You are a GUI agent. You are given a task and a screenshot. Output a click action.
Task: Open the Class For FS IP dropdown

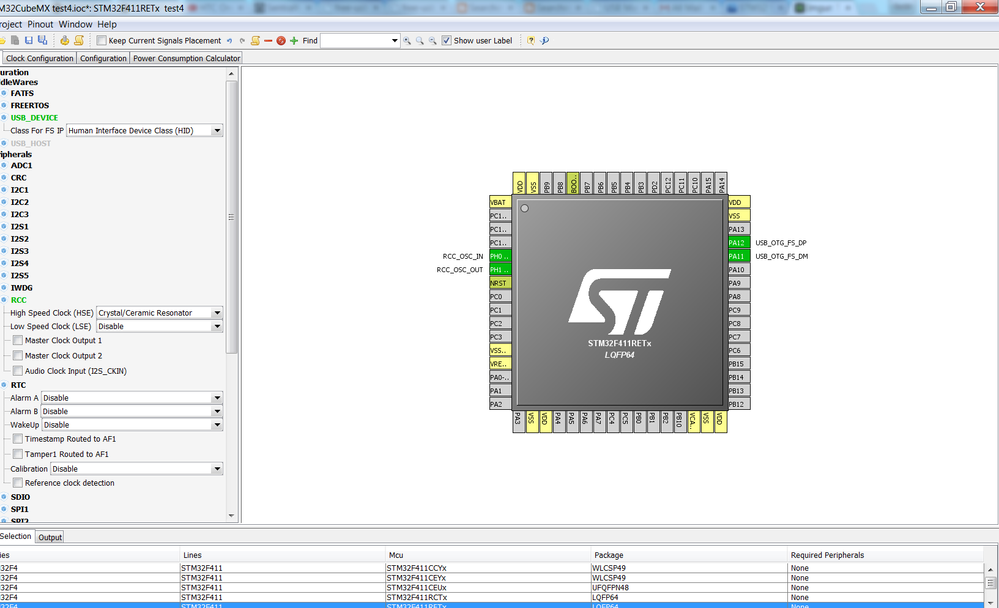point(145,131)
